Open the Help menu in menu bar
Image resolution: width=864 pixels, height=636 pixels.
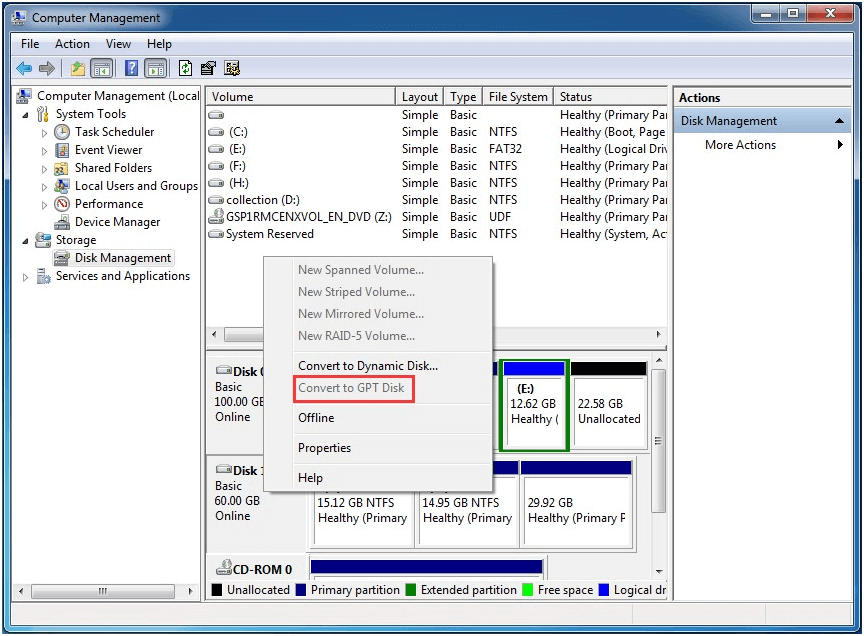(159, 44)
